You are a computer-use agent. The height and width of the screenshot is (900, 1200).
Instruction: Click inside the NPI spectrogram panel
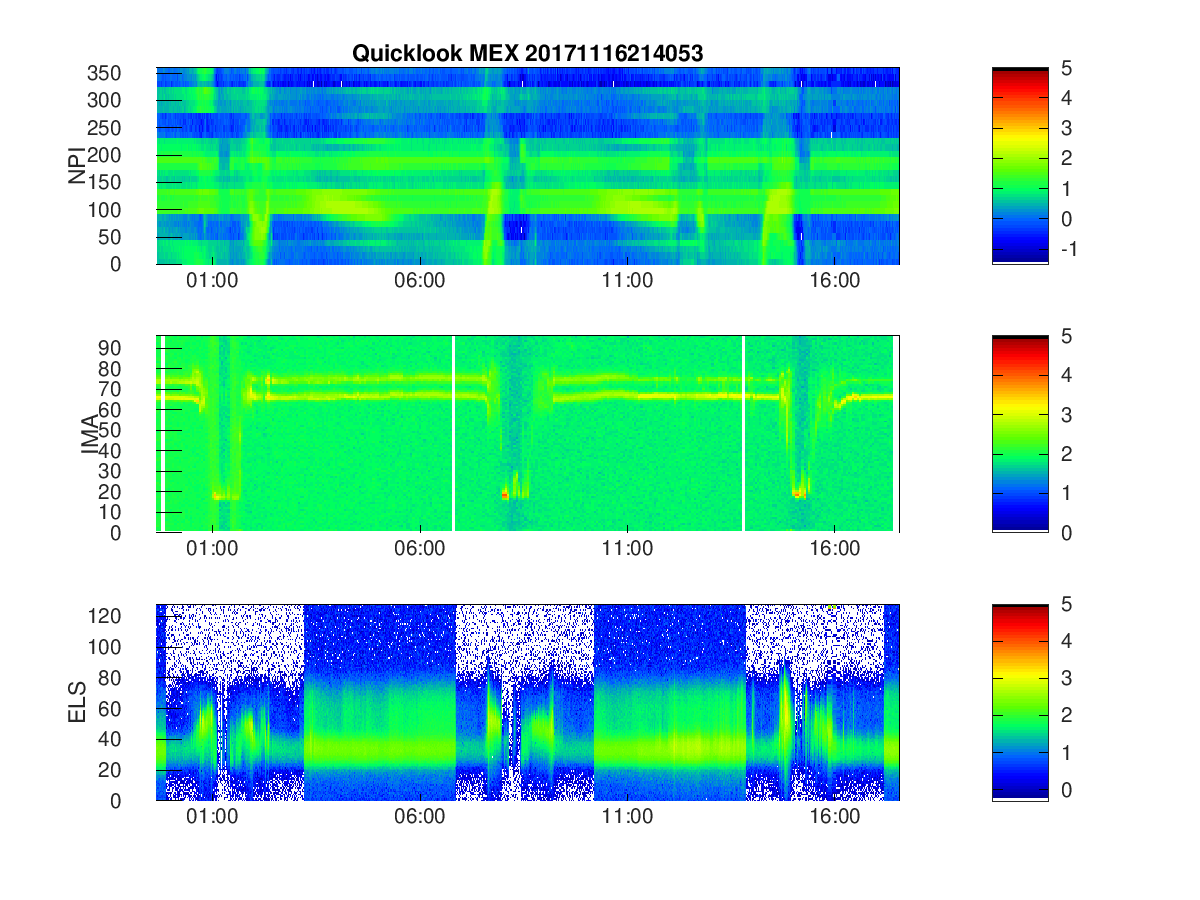[x=528, y=166]
